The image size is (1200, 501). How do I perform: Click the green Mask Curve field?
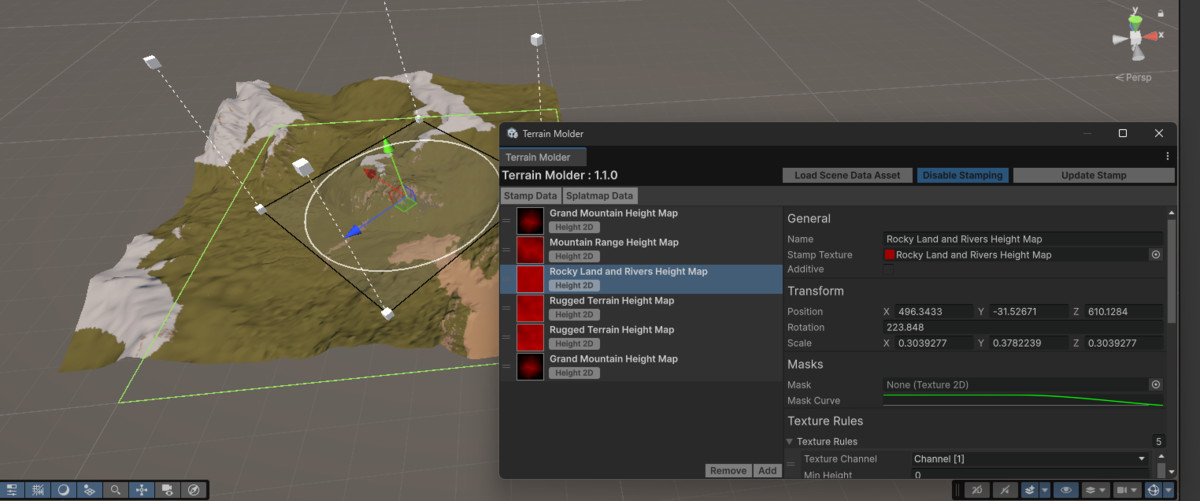click(1023, 400)
